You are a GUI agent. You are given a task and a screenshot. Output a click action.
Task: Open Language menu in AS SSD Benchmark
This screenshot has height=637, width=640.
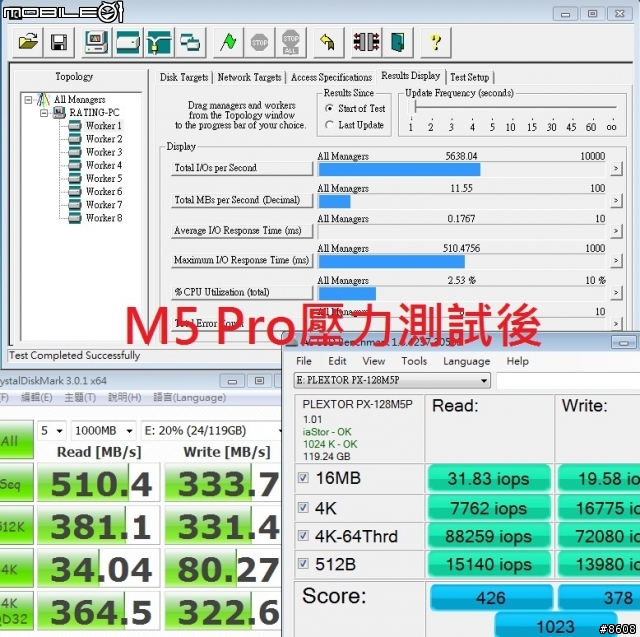467,361
